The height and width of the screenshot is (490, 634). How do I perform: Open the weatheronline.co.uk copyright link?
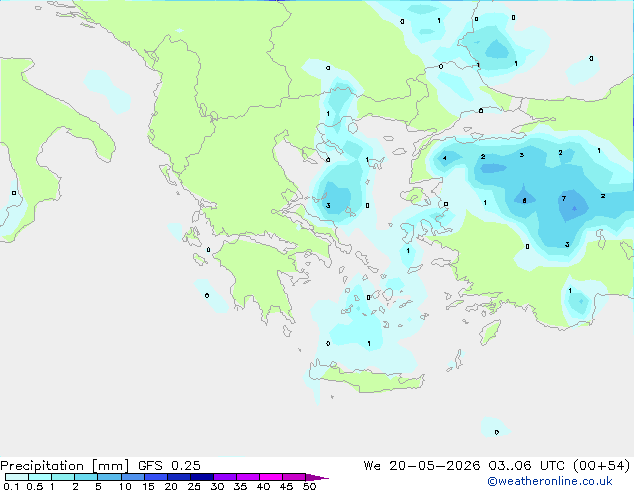pos(550,481)
